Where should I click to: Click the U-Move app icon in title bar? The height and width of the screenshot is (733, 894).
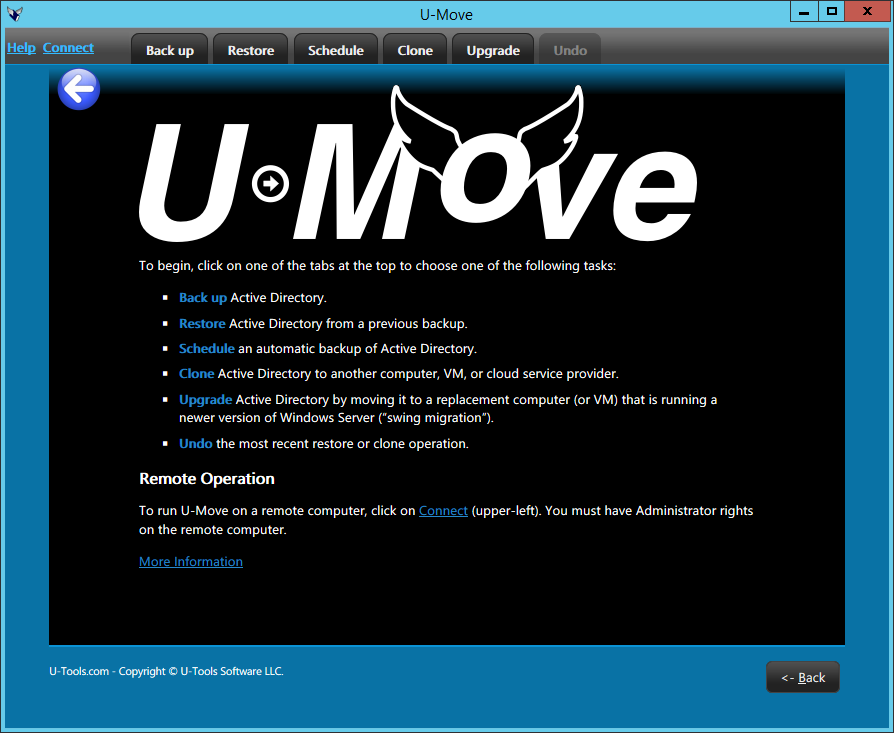15,14
